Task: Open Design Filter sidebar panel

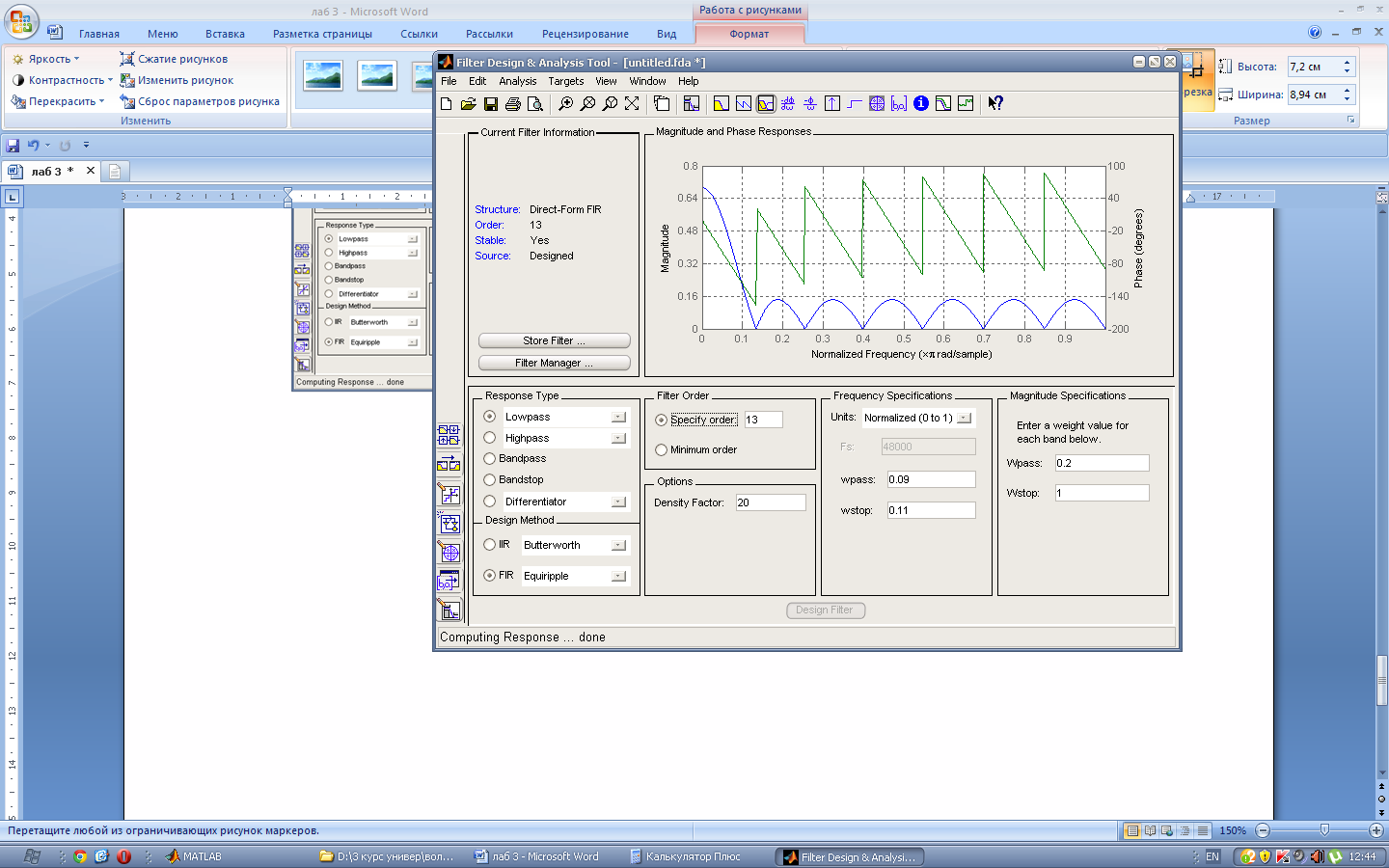Action: point(449,610)
